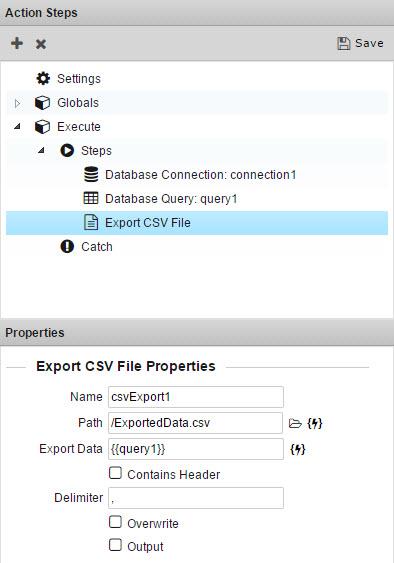Select the Database Connection stack icon
Viewport: 394px width, 563px height.
pos(91,175)
